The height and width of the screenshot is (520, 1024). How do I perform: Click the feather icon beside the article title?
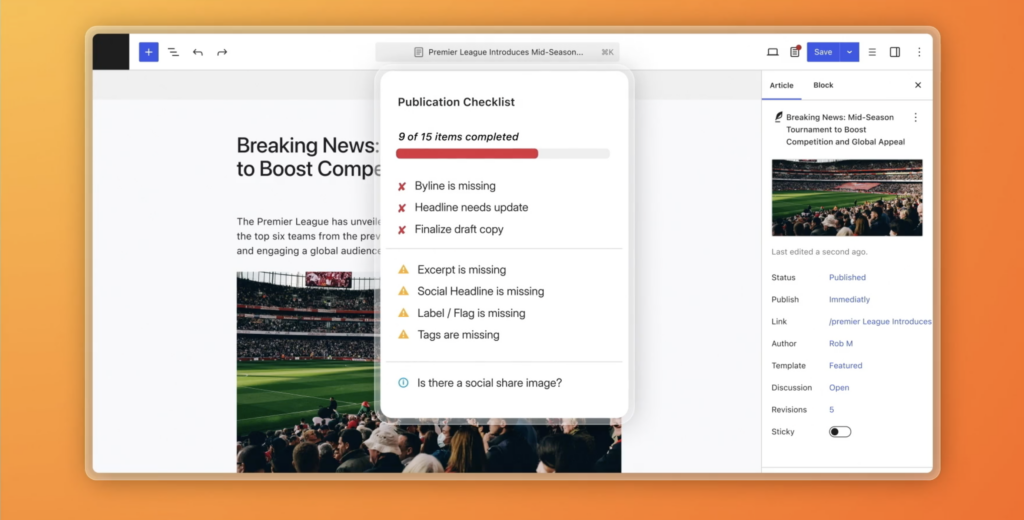point(778,117)
